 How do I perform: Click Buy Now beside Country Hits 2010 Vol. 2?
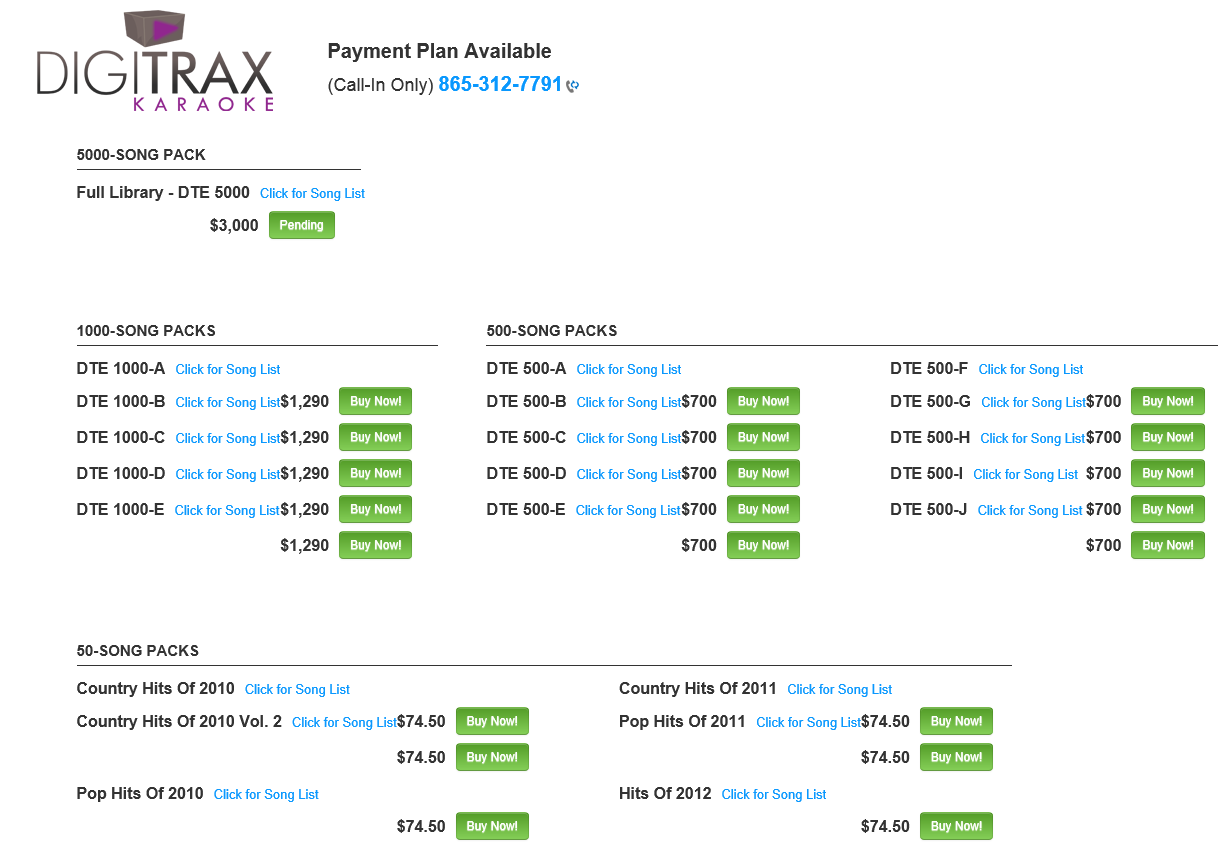492,722
